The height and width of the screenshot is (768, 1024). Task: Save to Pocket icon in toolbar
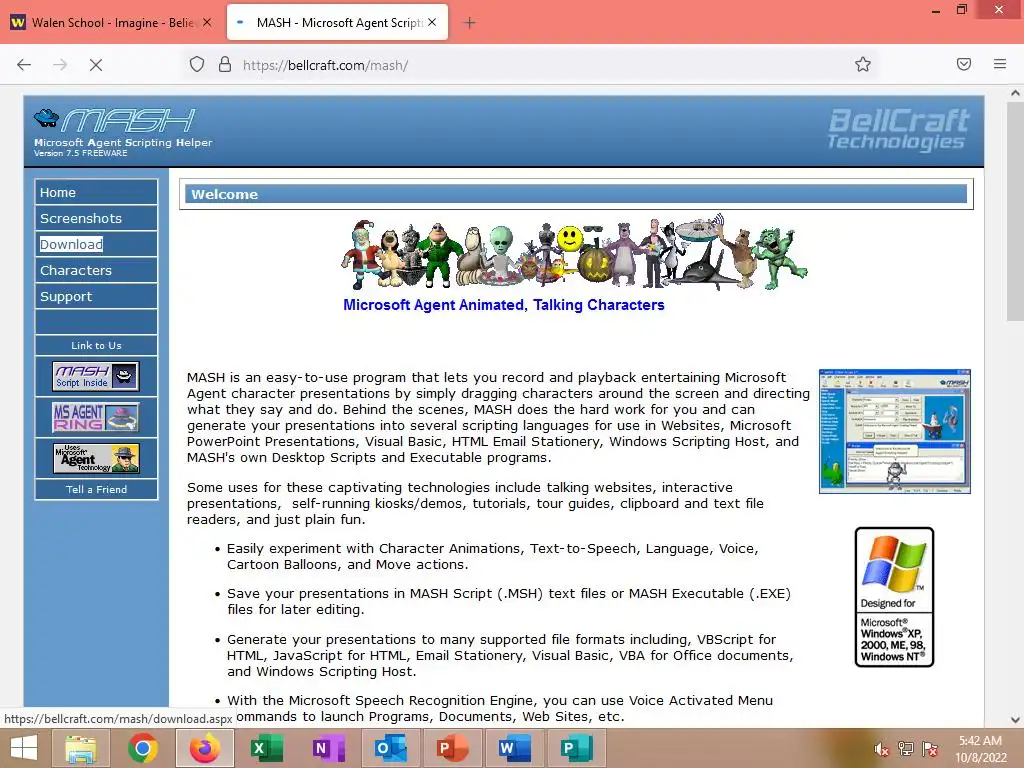pyautogui.click(x=964, y=64)
